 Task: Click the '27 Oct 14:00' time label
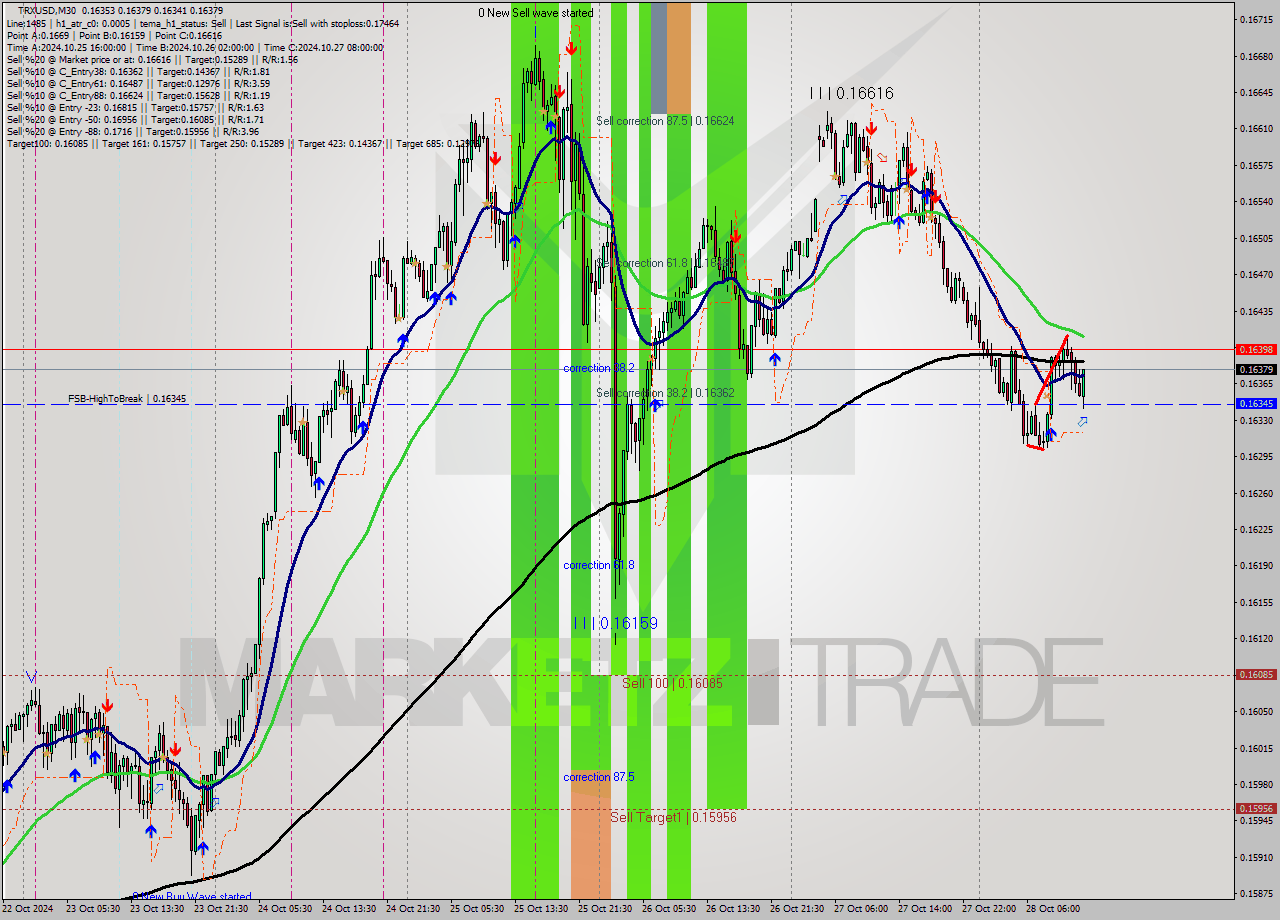coord(925,909)
